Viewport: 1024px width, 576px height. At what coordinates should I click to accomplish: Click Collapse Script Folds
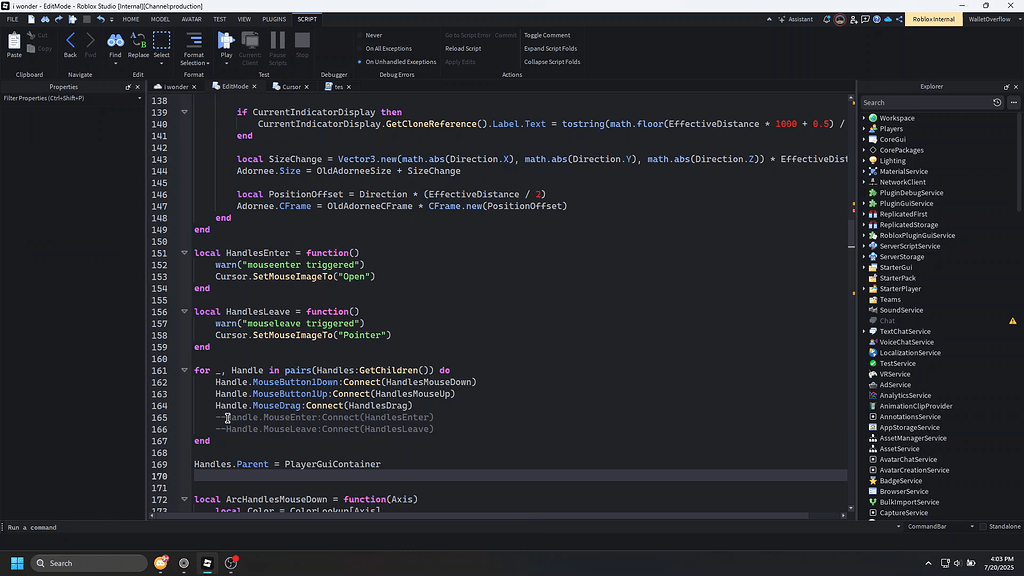(553, 61)
